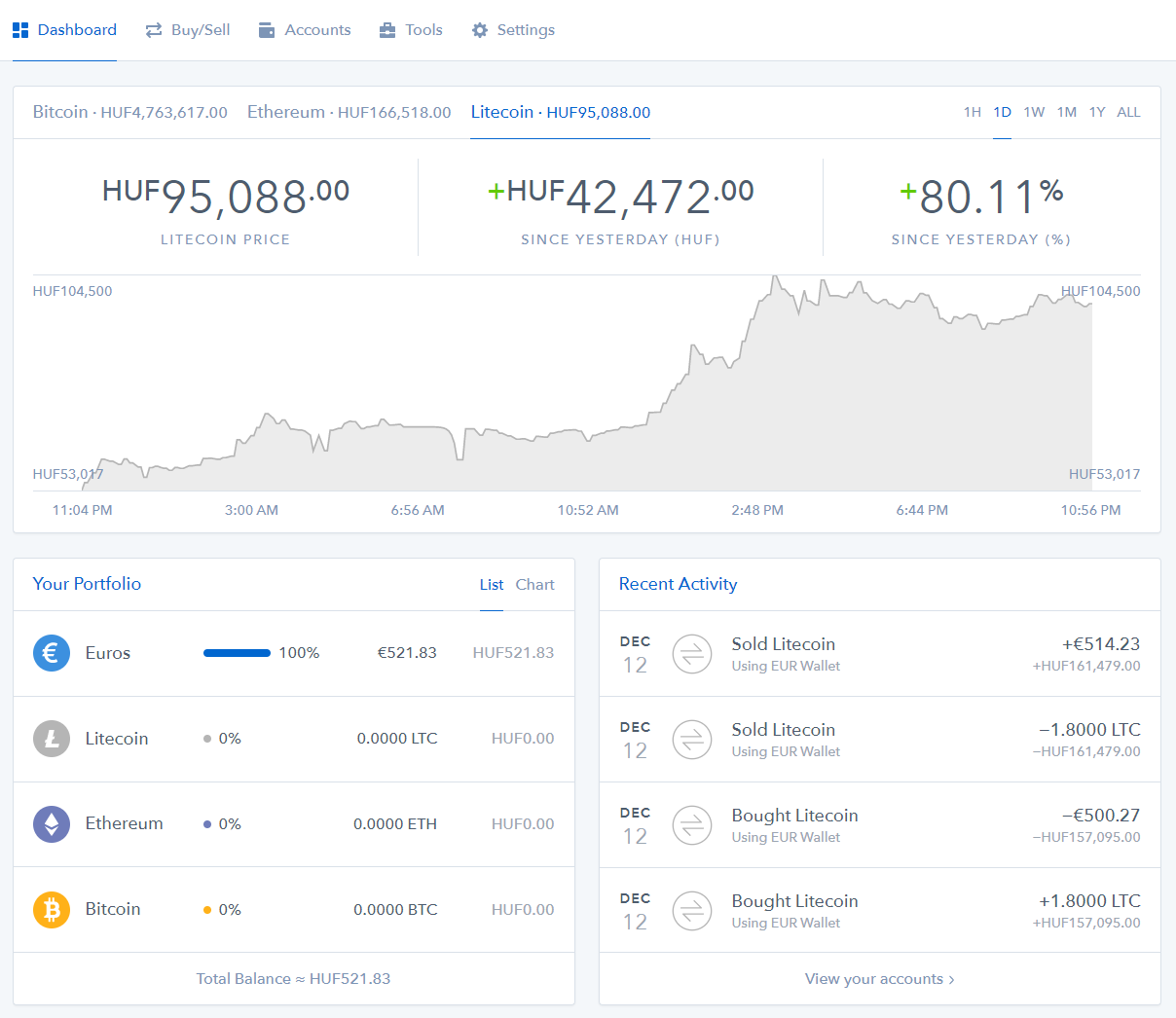The image size is (1176, 1018).
Task: Click the Tools briefcase icon
Action: [387, 30]
